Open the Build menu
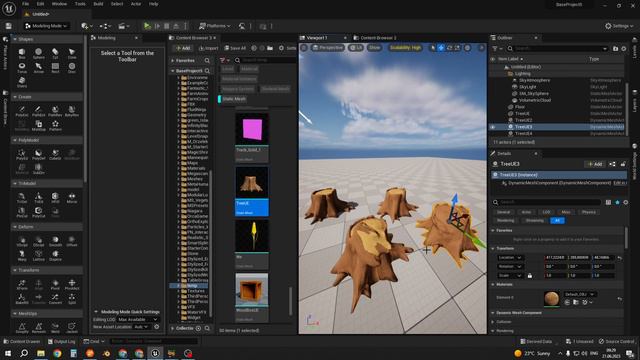Viewport: 640px width, 360px height. (x=98, y=4)
